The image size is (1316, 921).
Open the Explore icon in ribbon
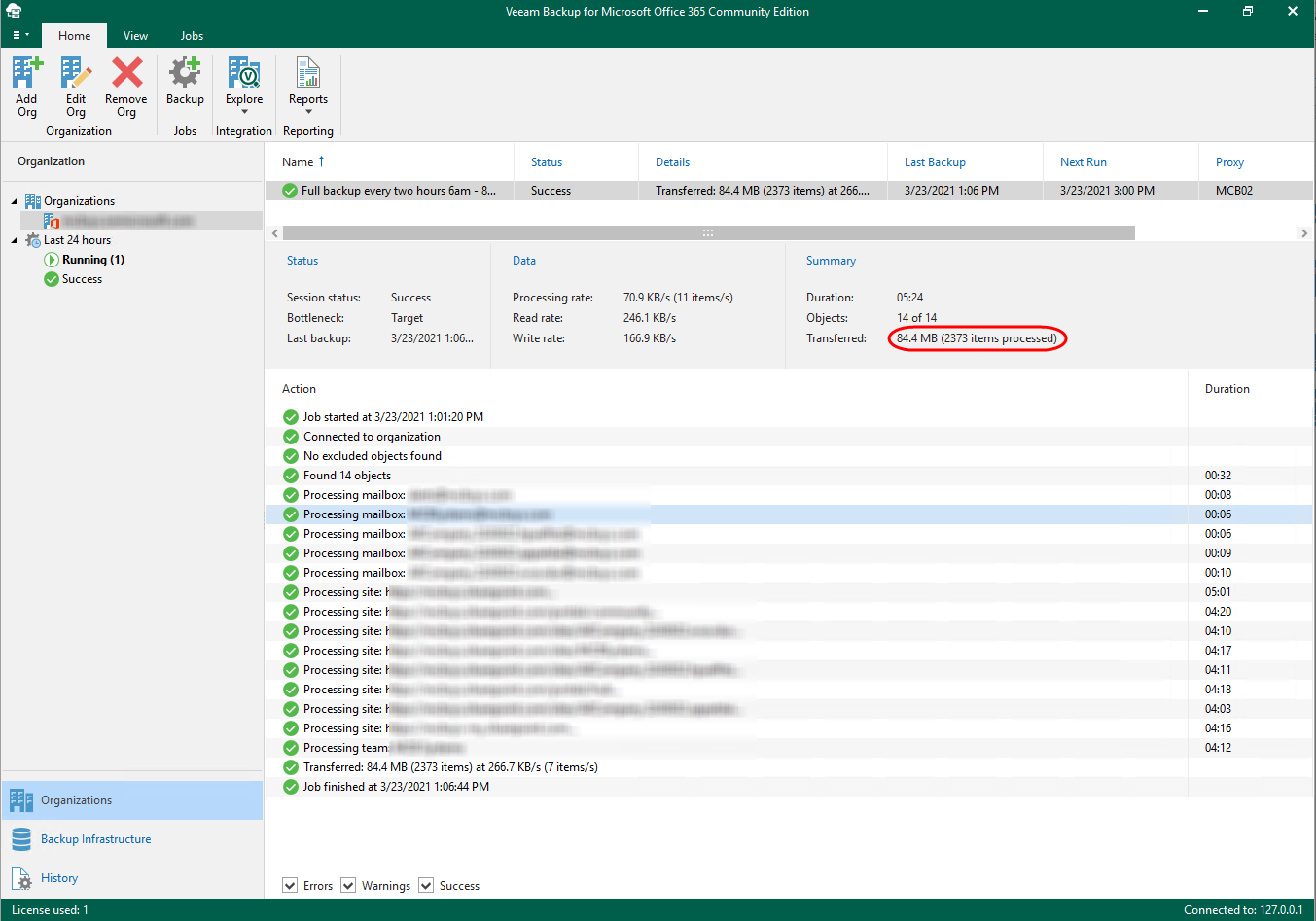pos(244,73)
